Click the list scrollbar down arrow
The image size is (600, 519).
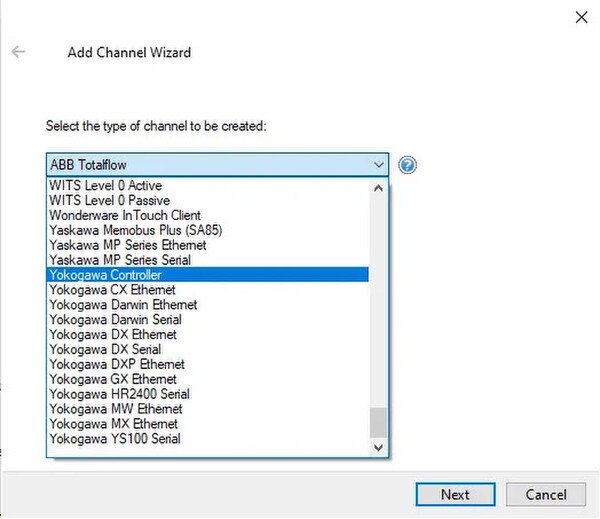(x=378, y=447)
